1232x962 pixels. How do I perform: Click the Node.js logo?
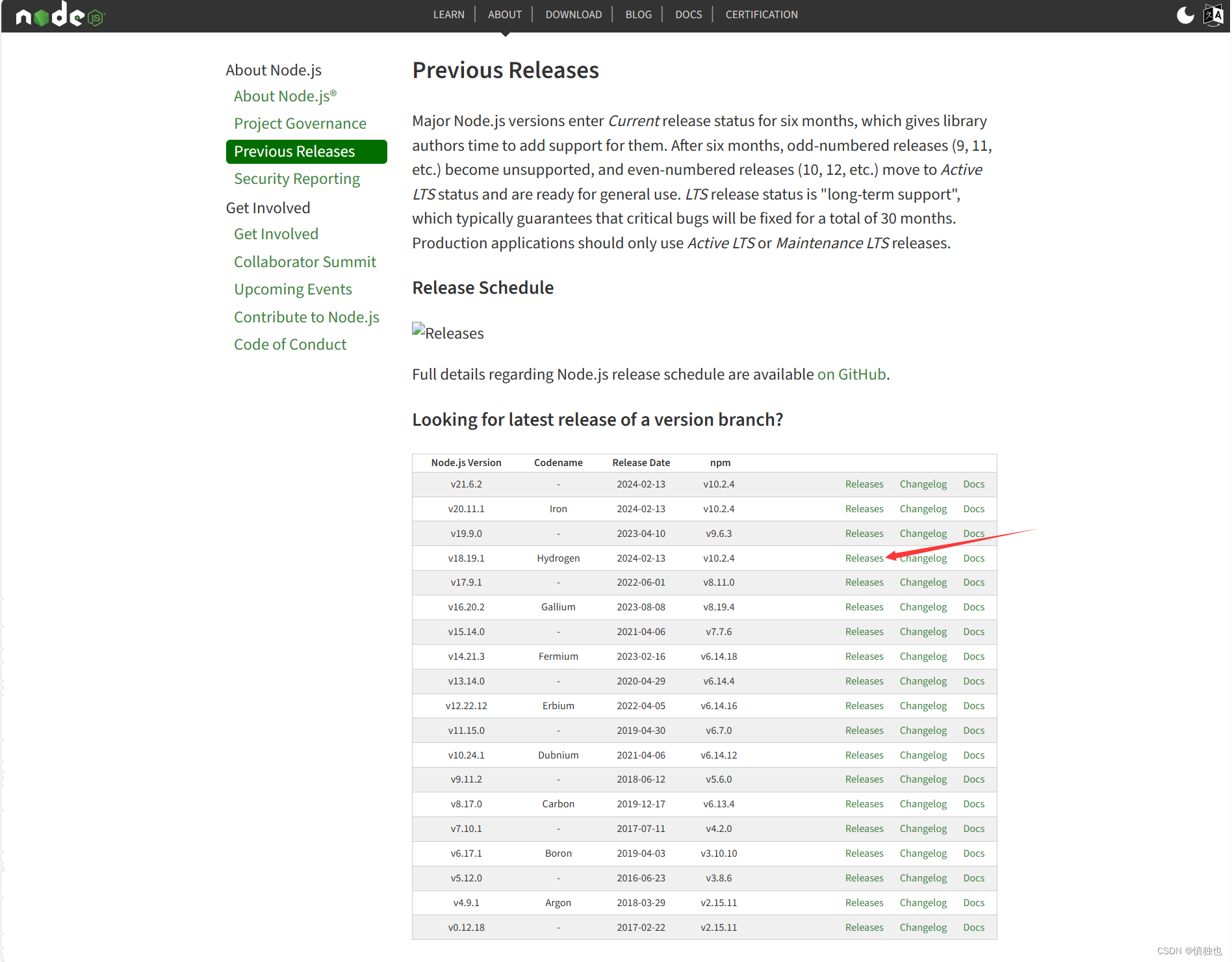[60, 14]
